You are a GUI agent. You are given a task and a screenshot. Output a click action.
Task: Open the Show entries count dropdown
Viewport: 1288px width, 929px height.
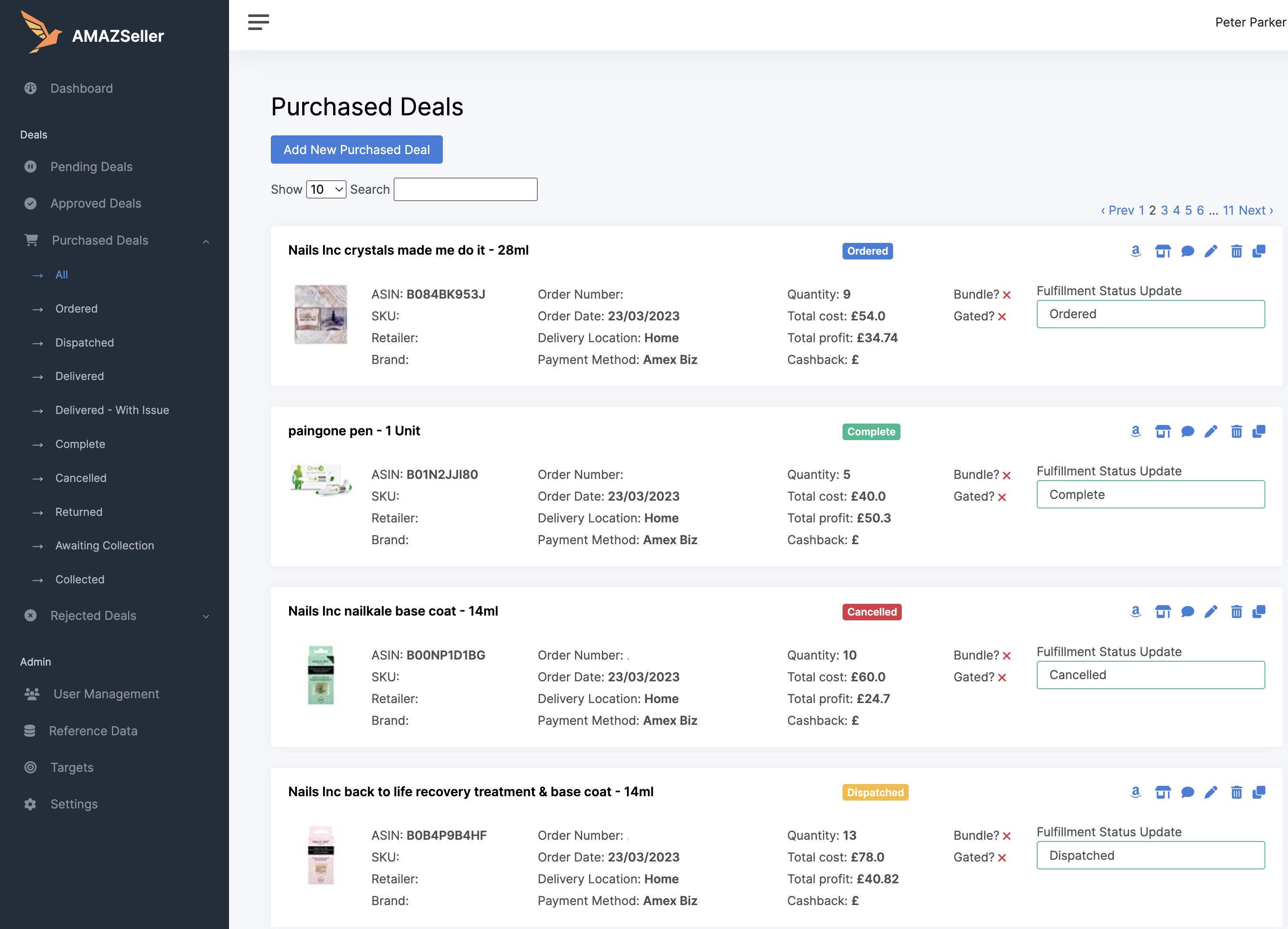click(x=326, y=189)
